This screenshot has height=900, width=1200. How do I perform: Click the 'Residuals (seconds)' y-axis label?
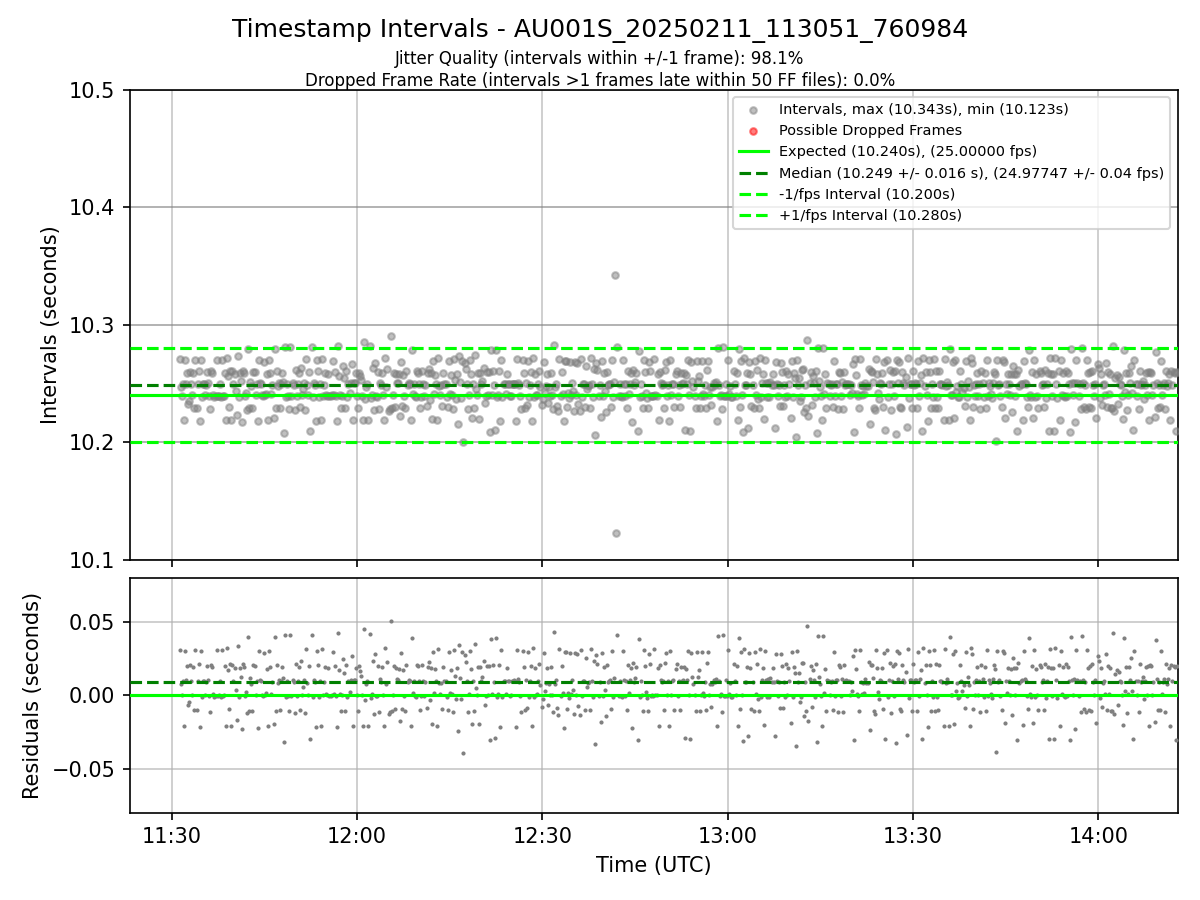32,696
